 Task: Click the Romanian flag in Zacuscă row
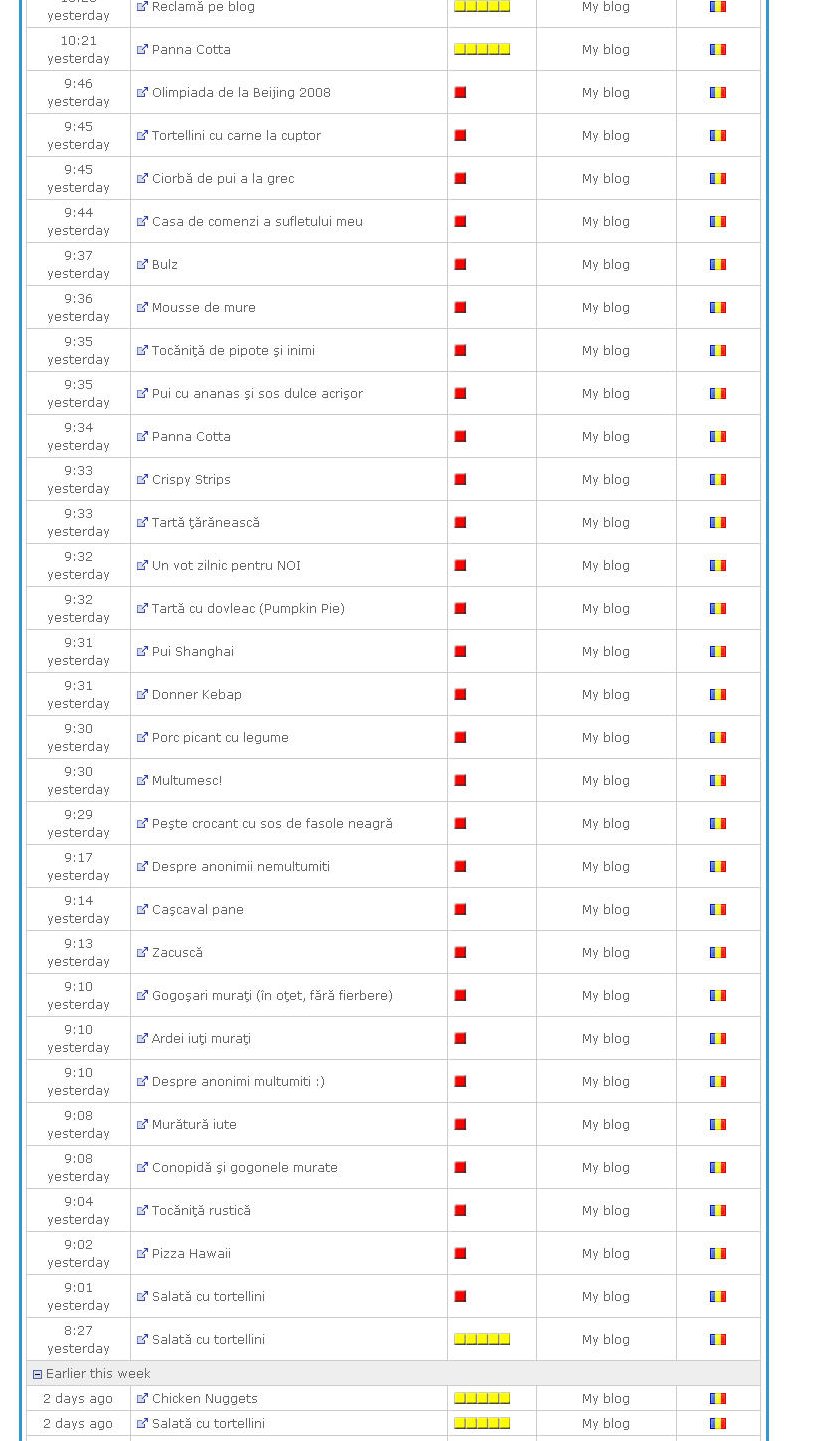(717, 953)
